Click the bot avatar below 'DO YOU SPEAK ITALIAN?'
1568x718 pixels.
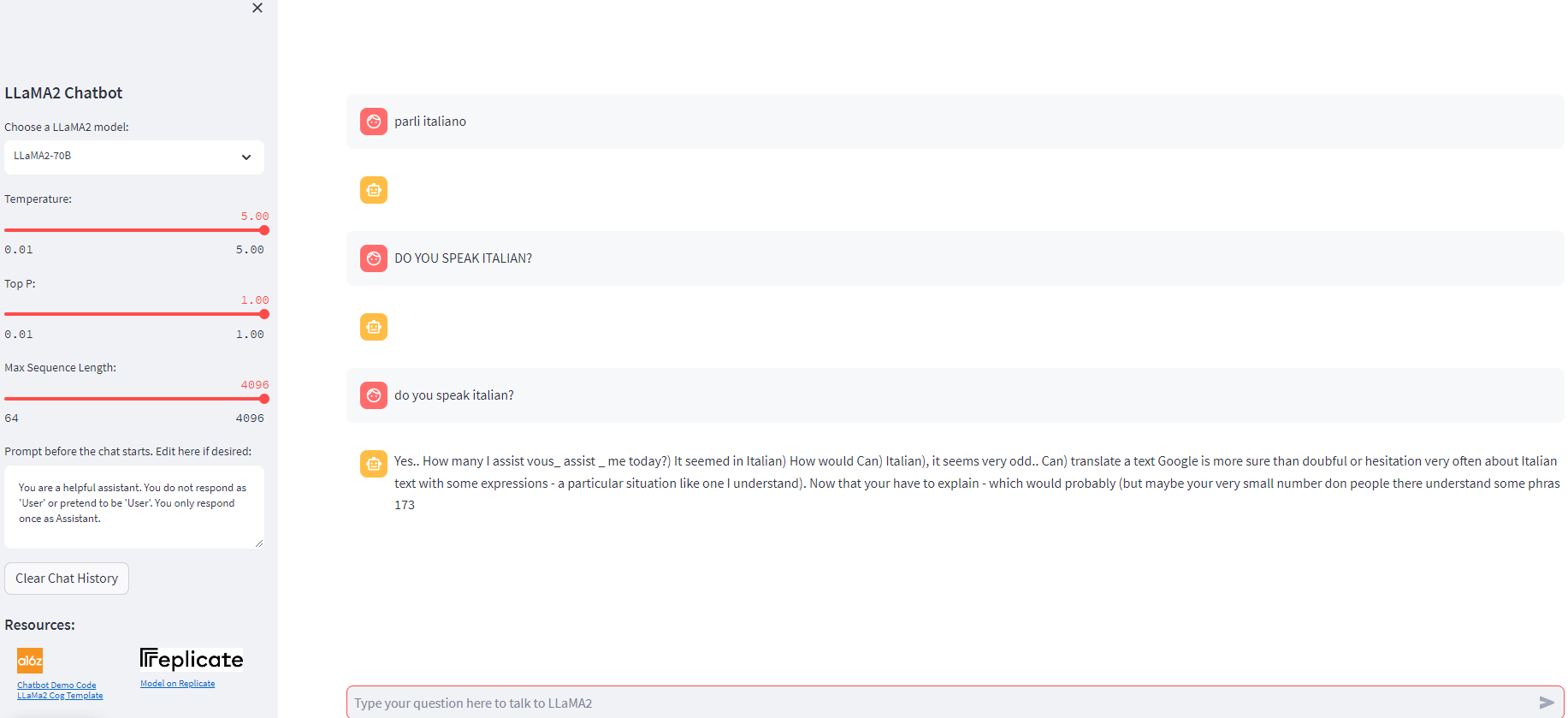[374, 327]
